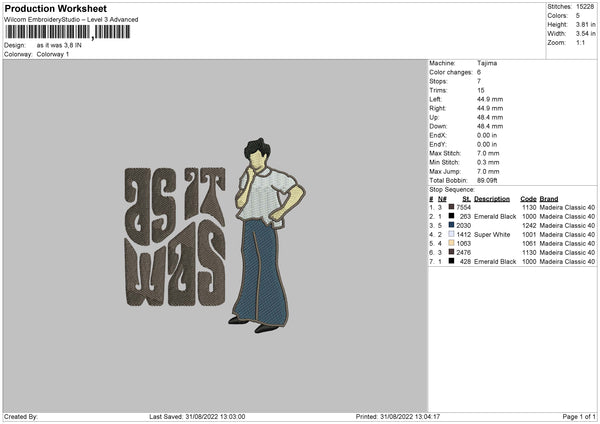Click the code "1242" in the stop sequence

[x=529, y=225]
